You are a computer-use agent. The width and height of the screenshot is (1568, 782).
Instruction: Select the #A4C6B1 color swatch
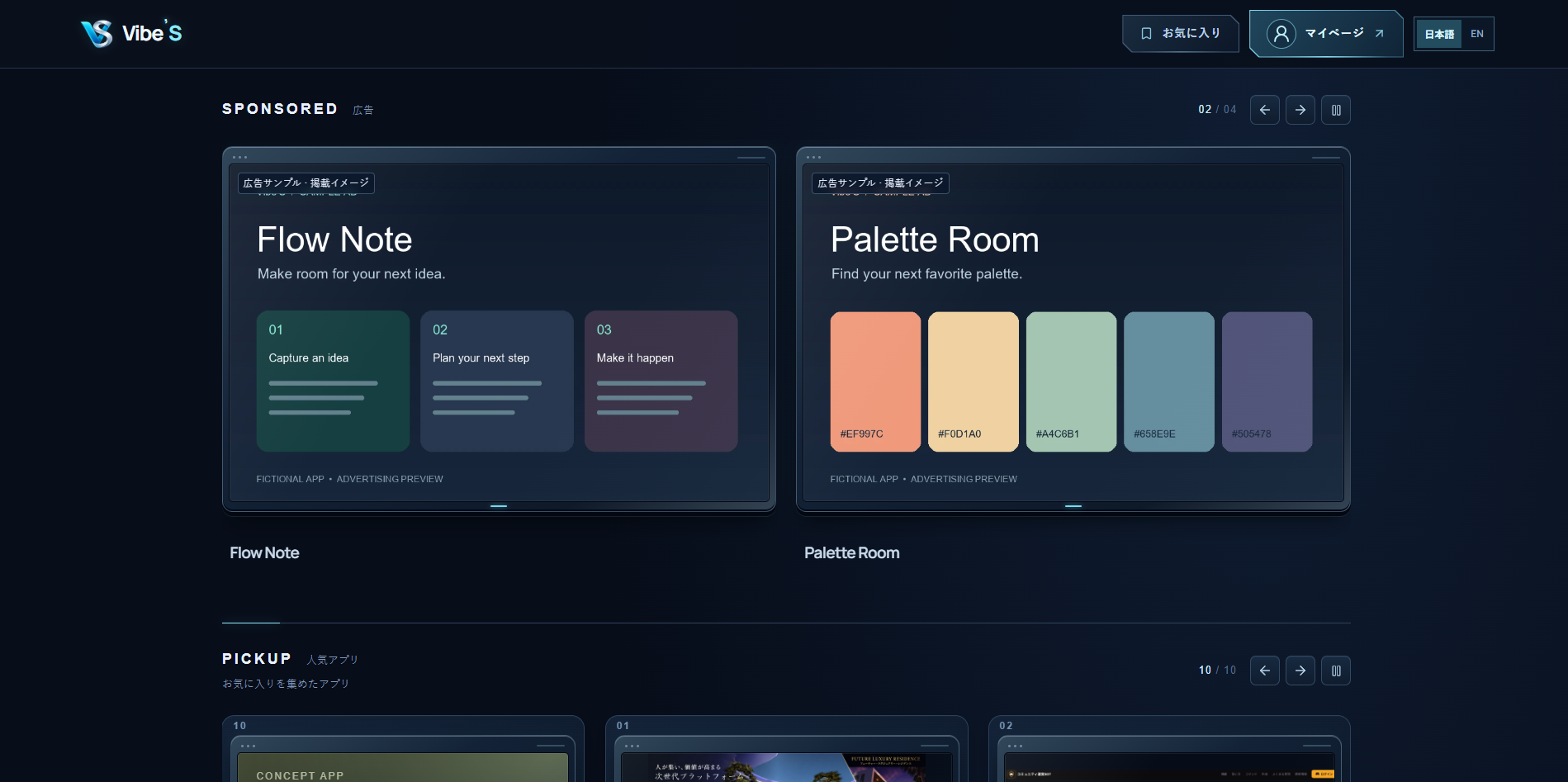(1071, 382)
